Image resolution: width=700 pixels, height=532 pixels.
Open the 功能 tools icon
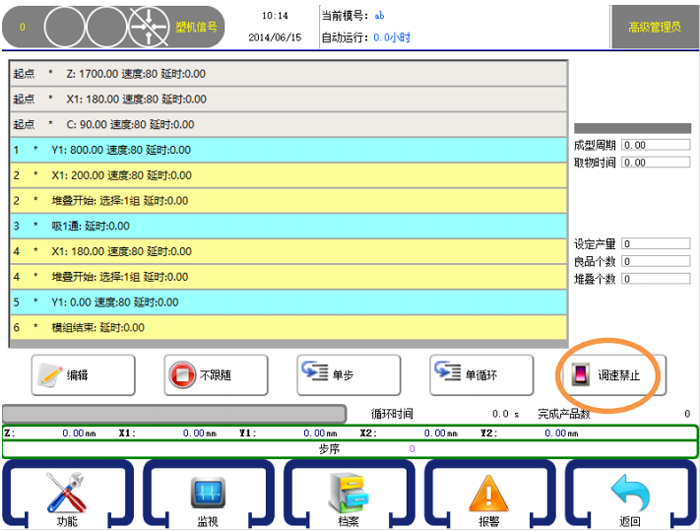point(68,495)
